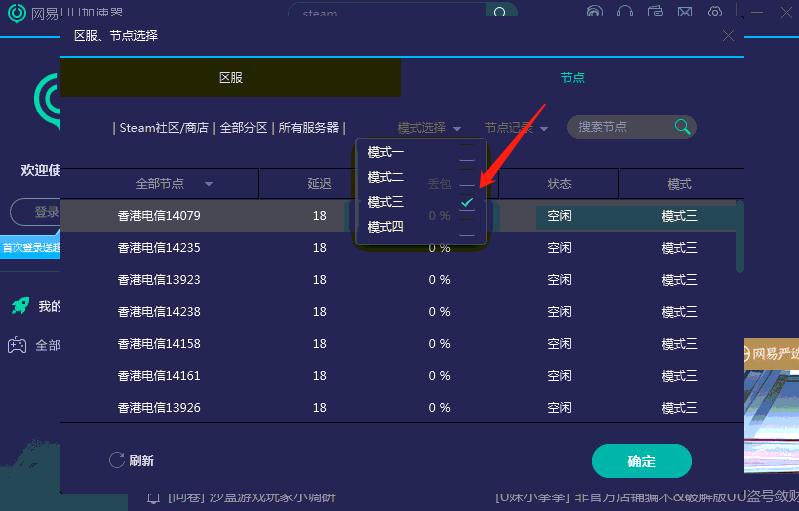Choose 模式四 from the mode menu
Screen dimensions: 799x511
click(385, 227)
